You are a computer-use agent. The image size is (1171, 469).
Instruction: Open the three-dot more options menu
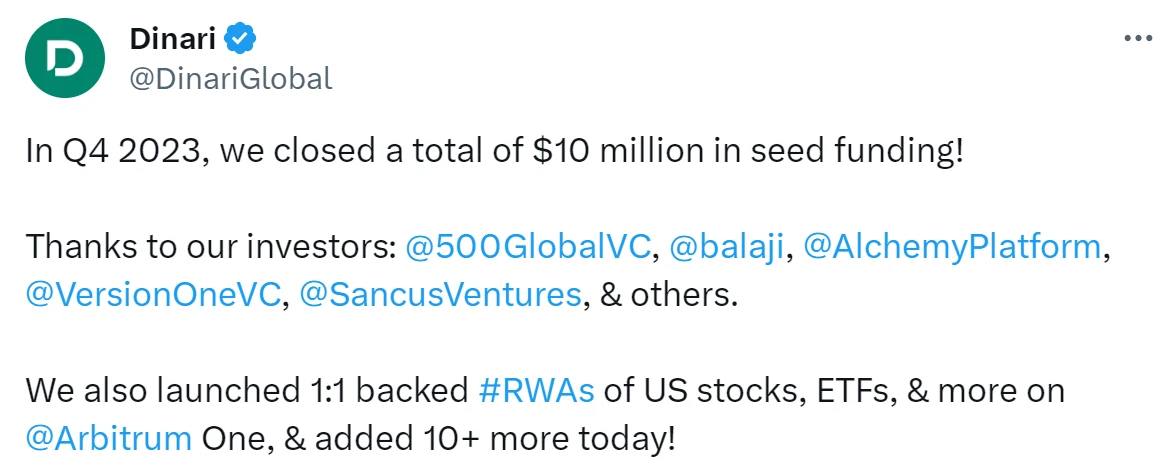tap(1139, 39)
